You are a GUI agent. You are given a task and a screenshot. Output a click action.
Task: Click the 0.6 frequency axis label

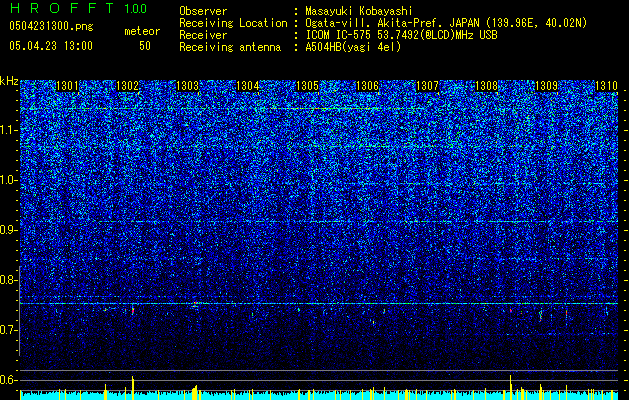pos(9,380)
